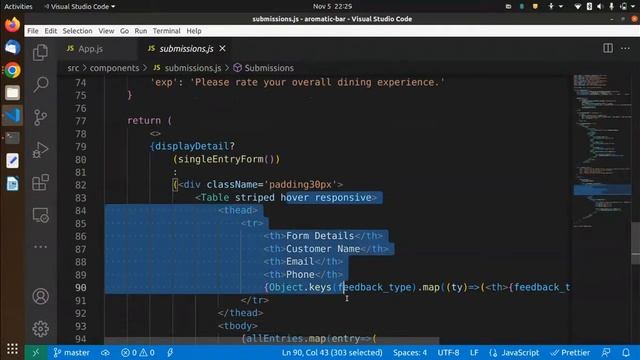Click the 'tbody' tag on line 93
The image size is (640, 360).
[238, 326]
